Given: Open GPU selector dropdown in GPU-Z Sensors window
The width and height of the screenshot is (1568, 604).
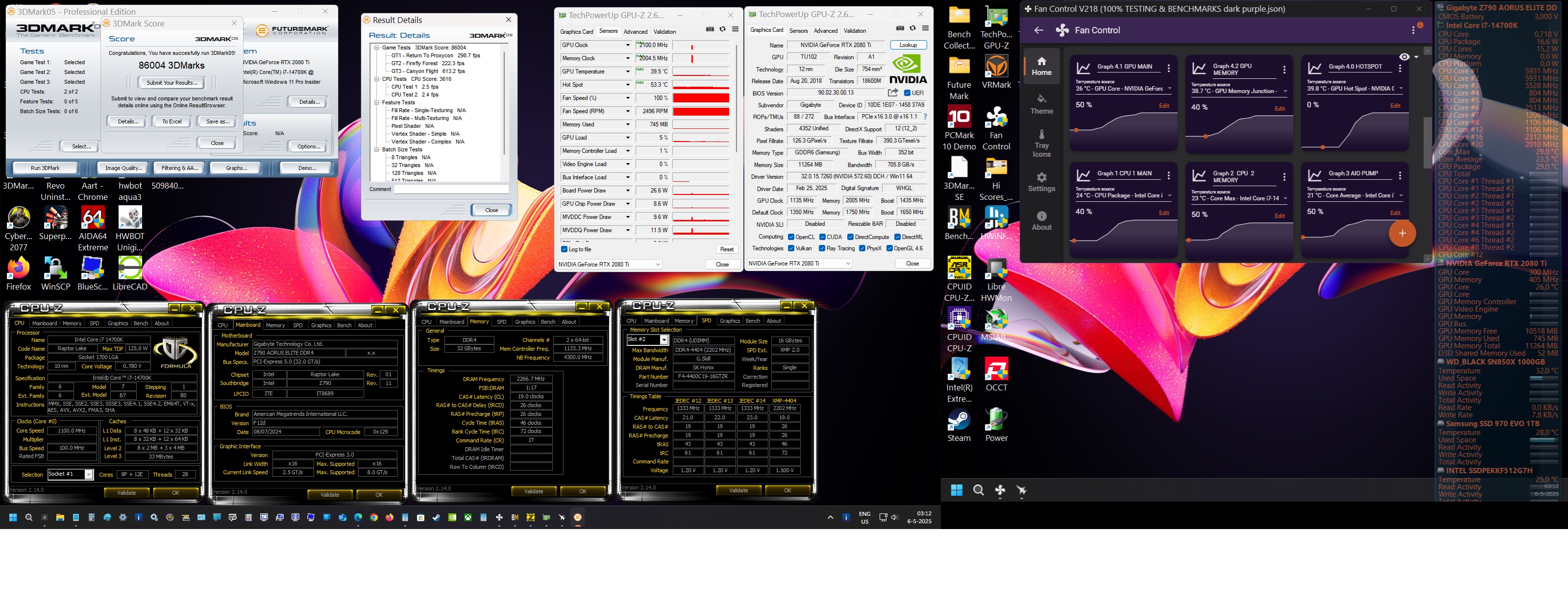Looking at the screenshot, I should 609,264.
